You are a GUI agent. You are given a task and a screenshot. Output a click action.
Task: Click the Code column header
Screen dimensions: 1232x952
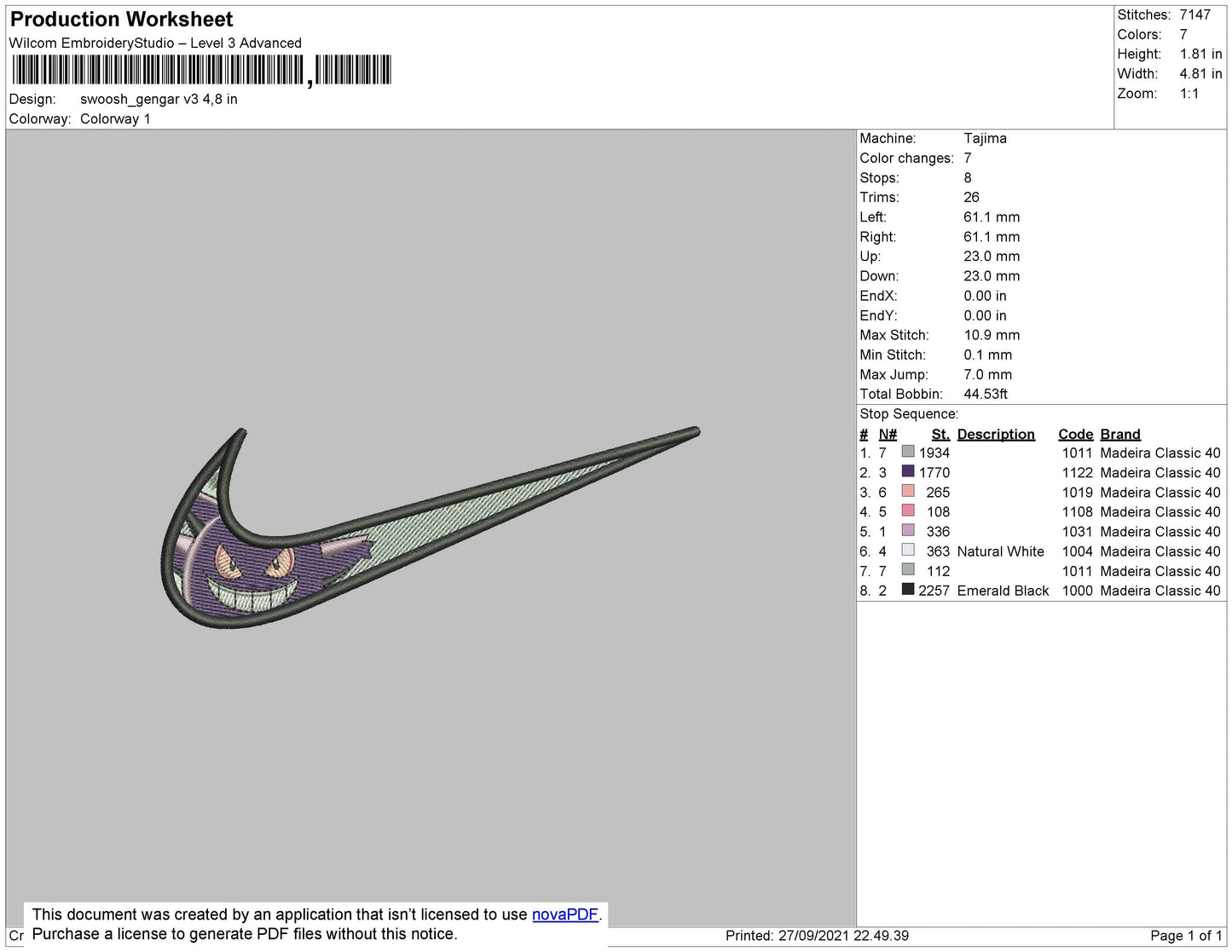1076,434
